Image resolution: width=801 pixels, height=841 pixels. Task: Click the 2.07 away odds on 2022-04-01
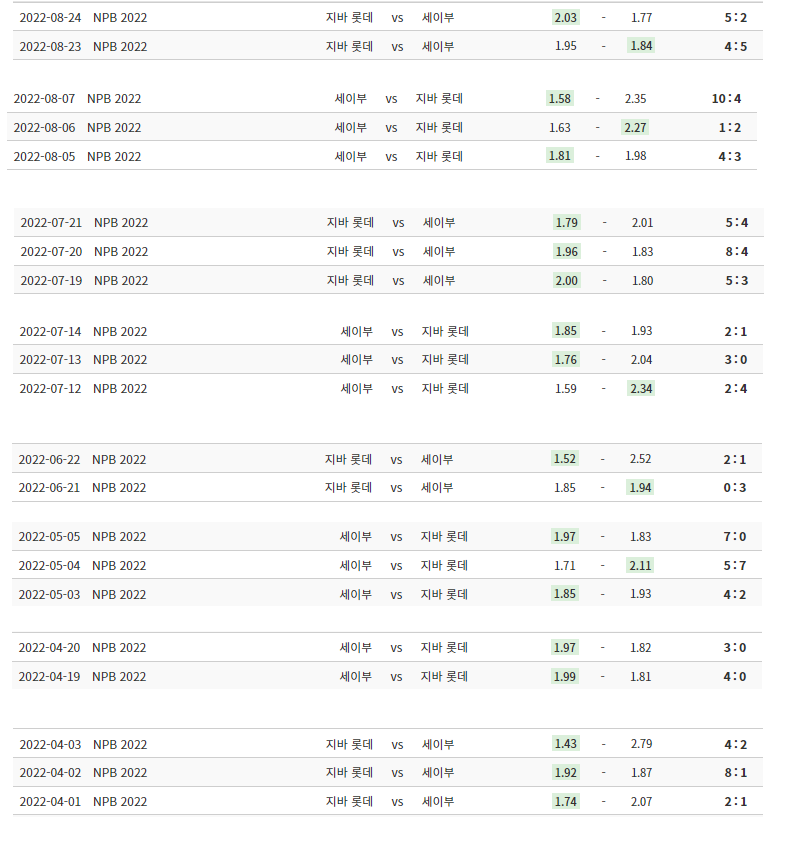[641, 802]
